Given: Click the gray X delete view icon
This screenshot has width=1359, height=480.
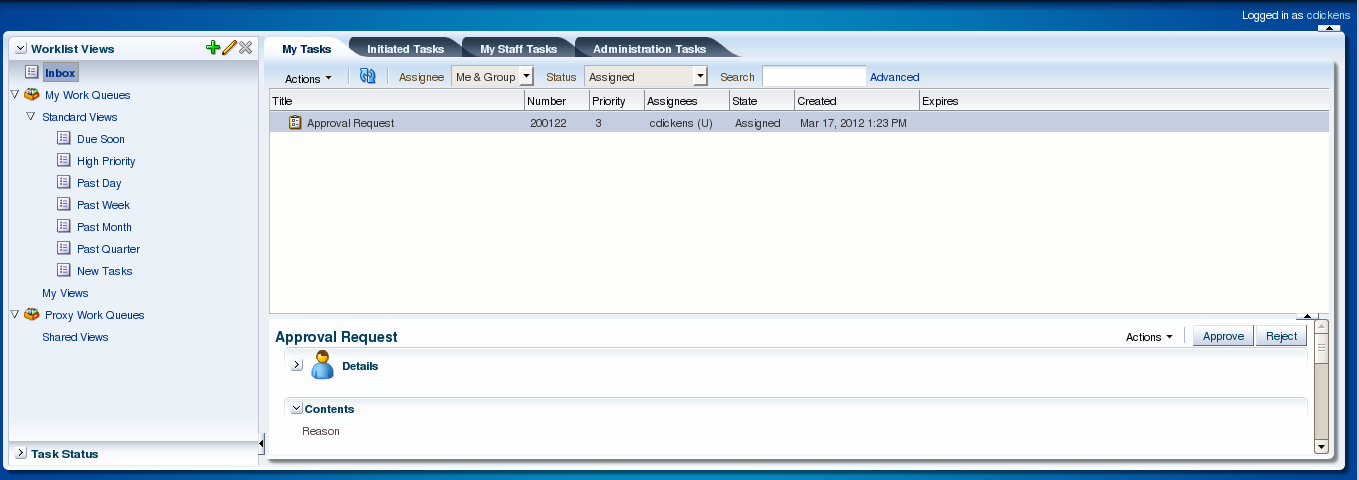Looking at the screenshot, I should coord(245,48).
